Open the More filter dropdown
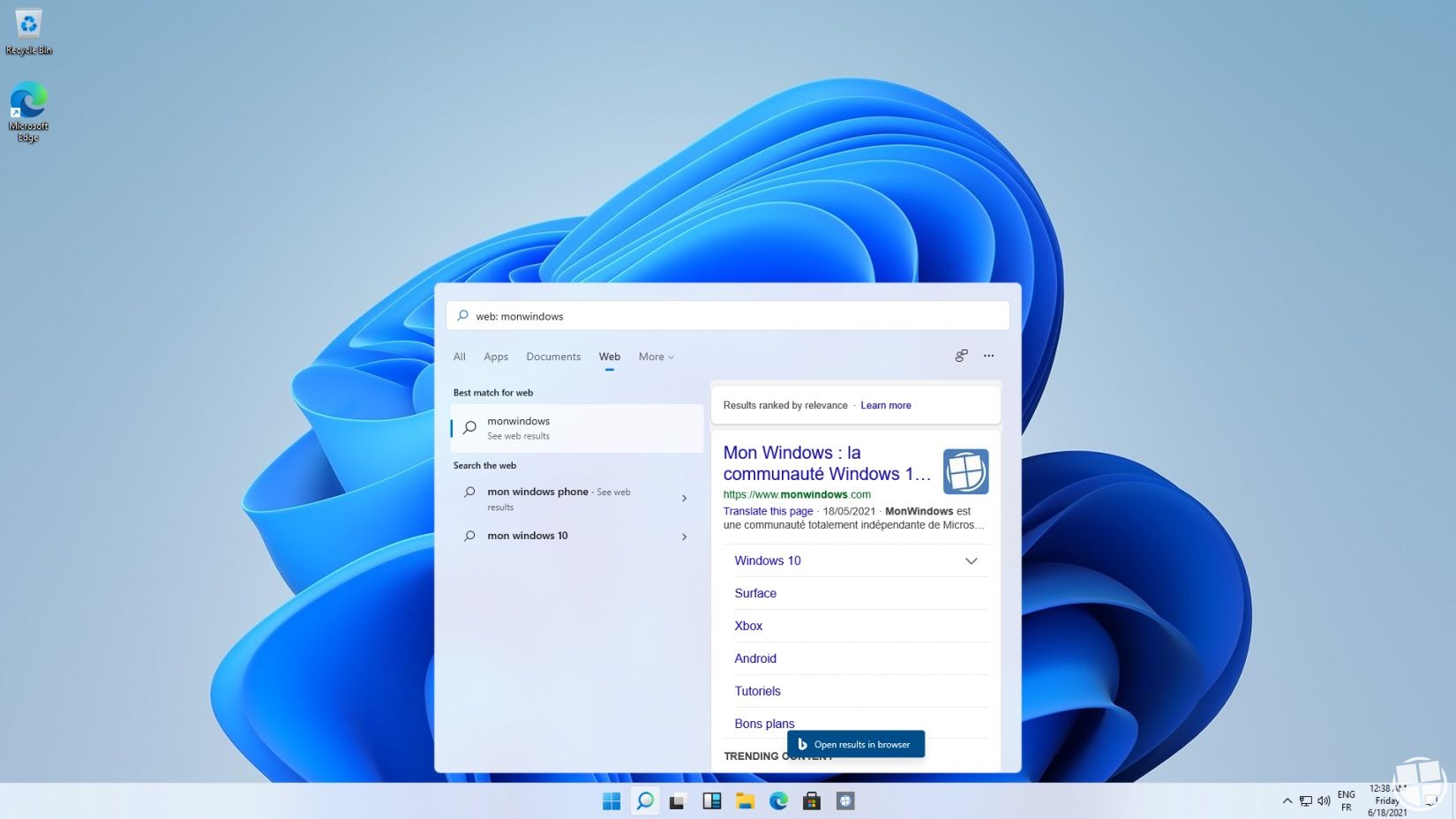The height and width of the screenshot is (819, 1456). click(656, 357)
